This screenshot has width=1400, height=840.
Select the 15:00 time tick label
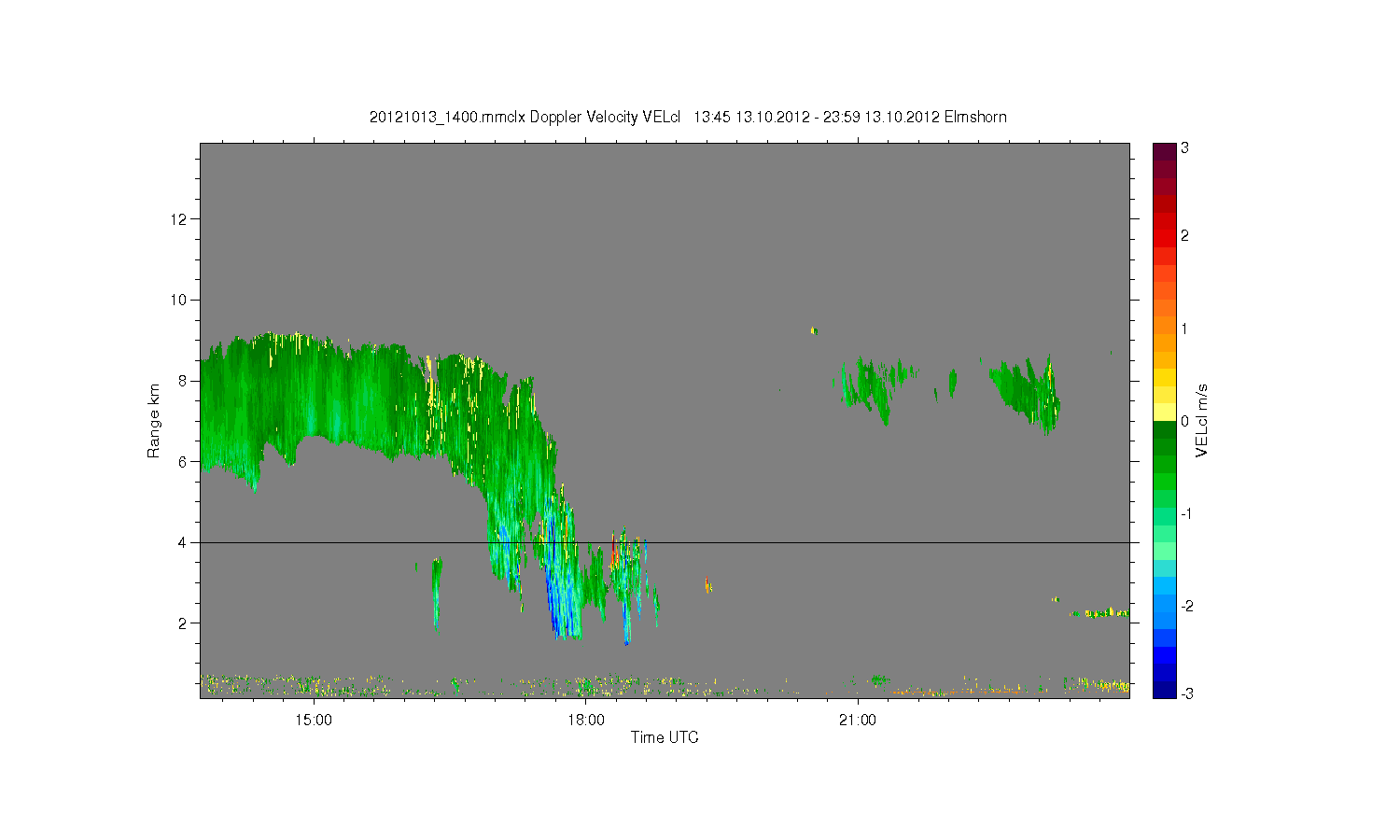314,720
